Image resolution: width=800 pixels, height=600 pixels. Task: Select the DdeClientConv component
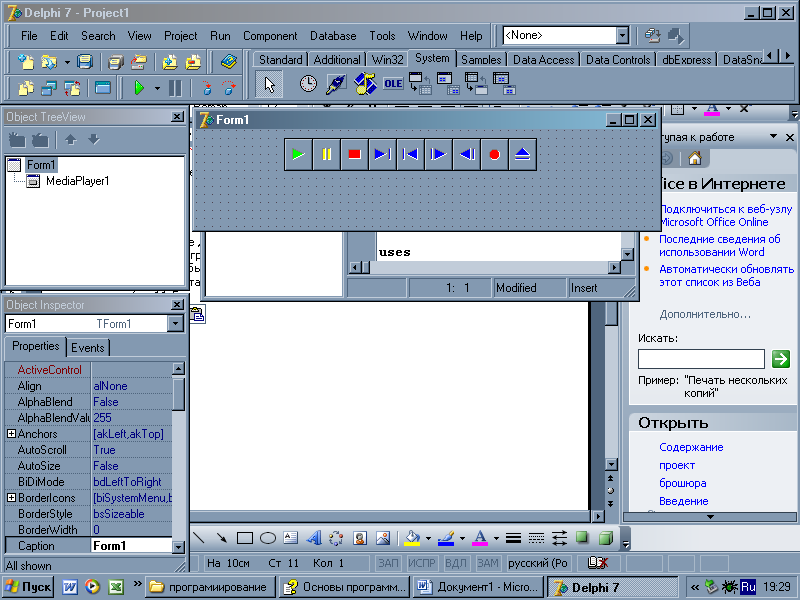420,84
